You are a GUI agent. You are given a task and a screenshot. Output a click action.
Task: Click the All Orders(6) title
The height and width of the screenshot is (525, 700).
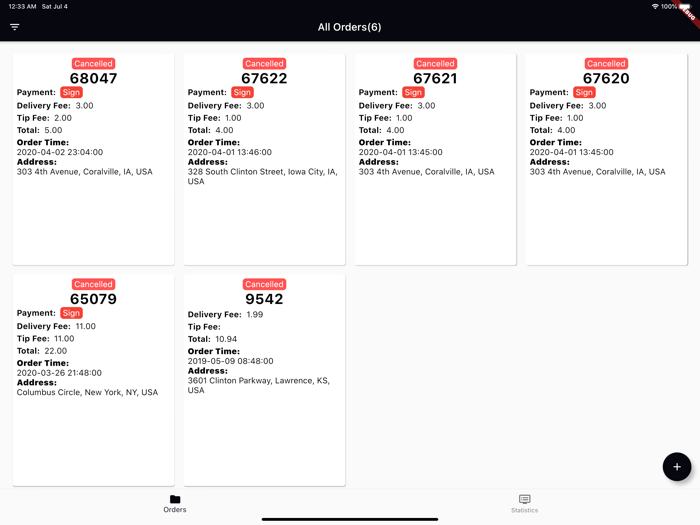click(x=350, y=27)
